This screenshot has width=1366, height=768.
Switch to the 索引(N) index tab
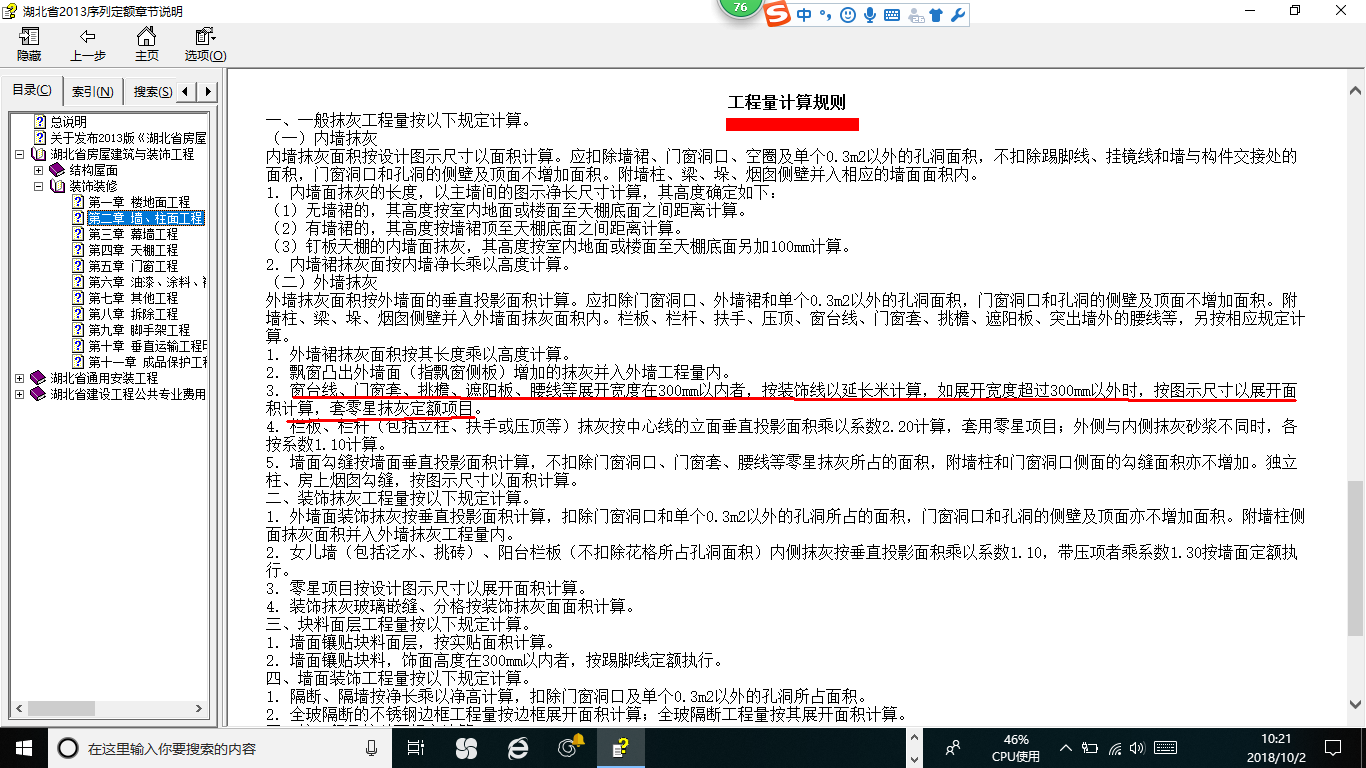pyautogui.click(x=93, y=92)
